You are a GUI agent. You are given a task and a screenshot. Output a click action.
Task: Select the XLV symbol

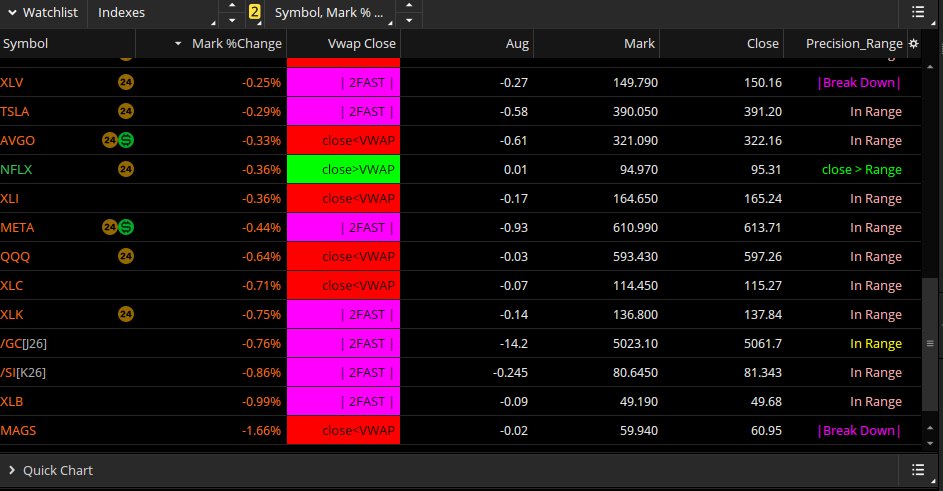click(x=12, y=82)
